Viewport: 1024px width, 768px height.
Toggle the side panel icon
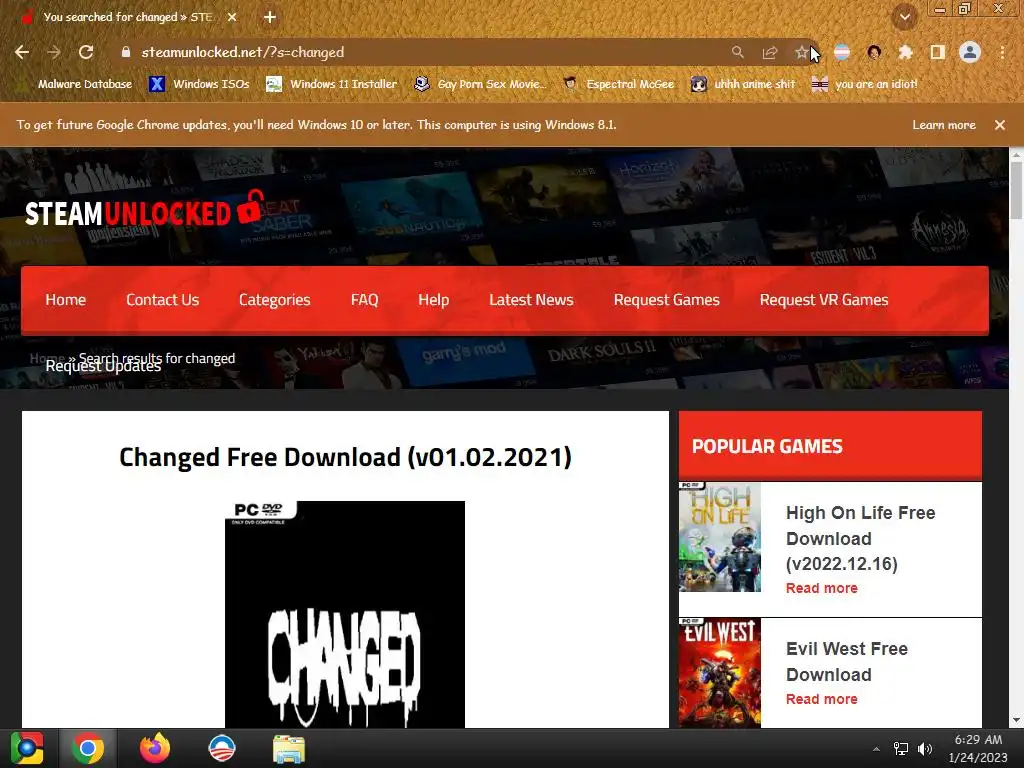point(938,52)
